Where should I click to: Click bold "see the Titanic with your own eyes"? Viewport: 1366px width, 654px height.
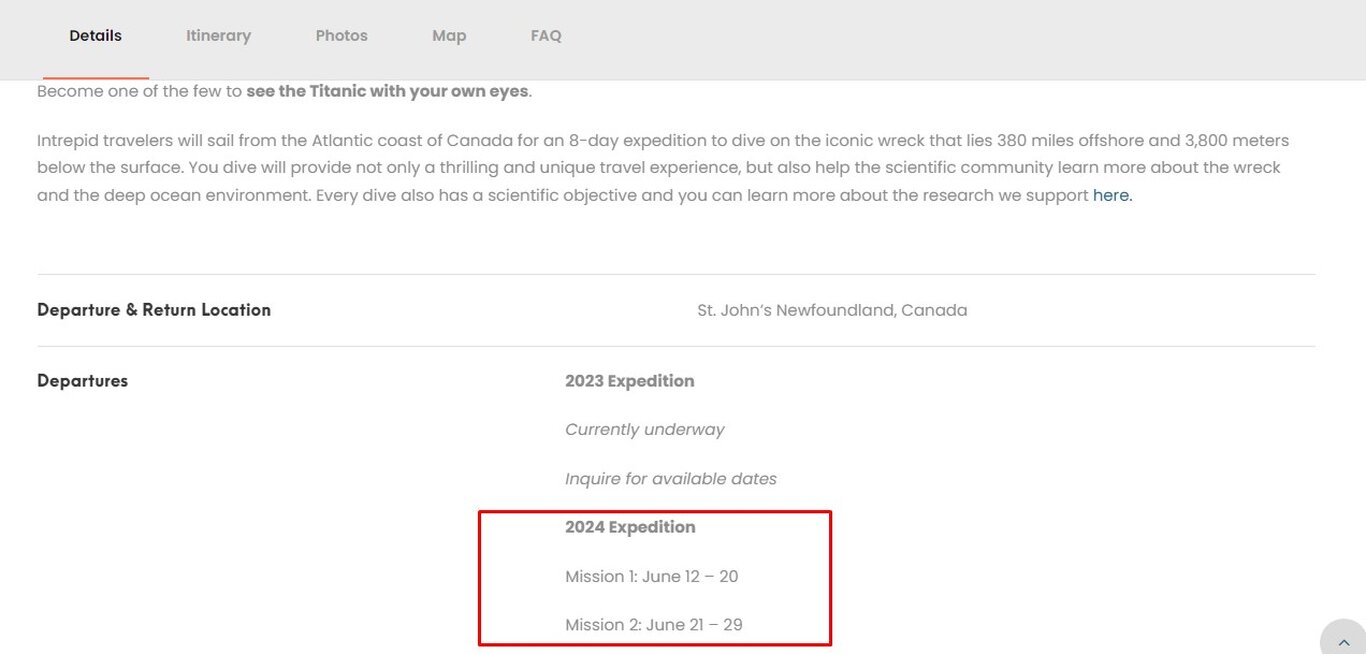click(x=387, y=91)
